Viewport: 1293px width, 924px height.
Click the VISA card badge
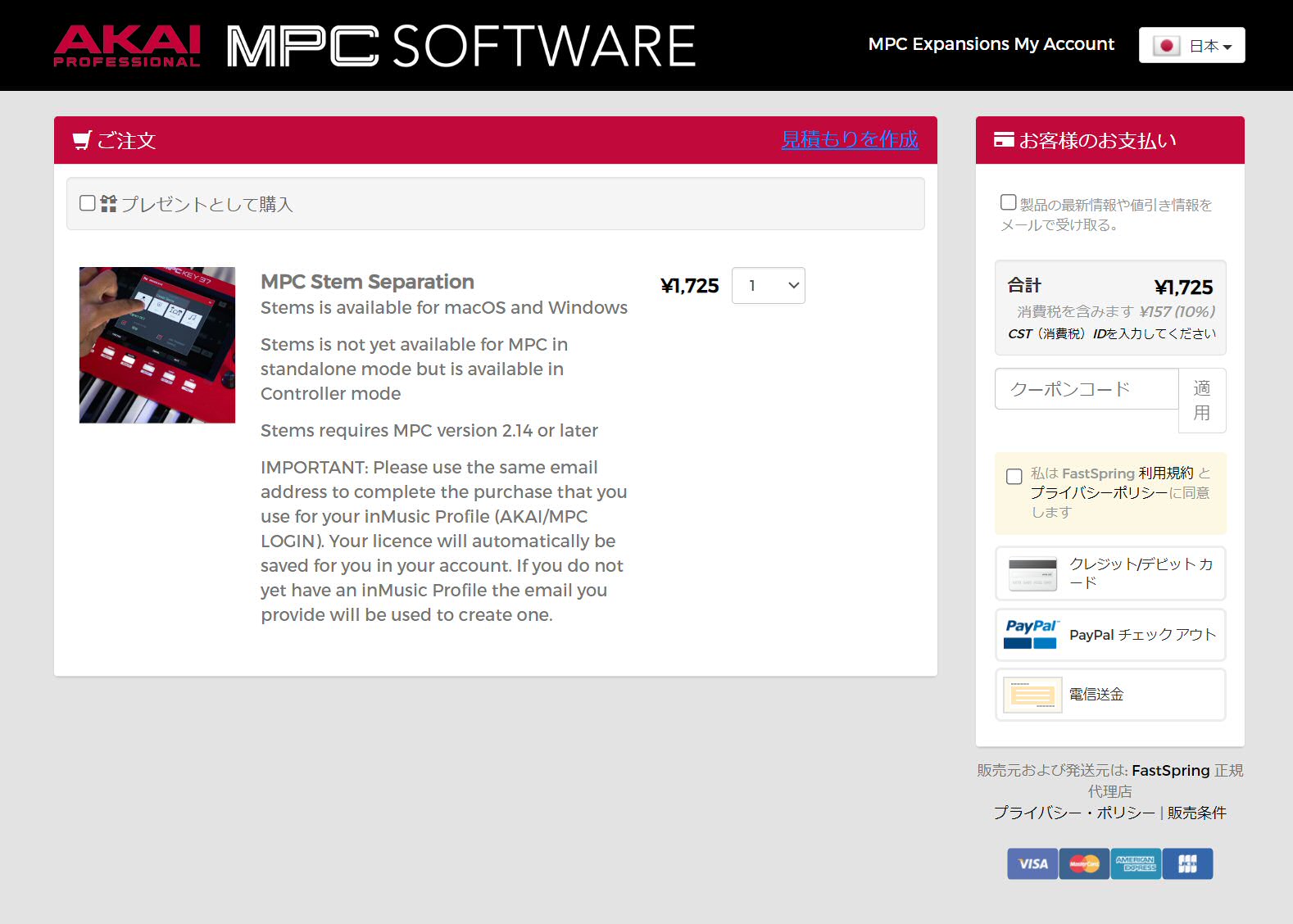1032,863
